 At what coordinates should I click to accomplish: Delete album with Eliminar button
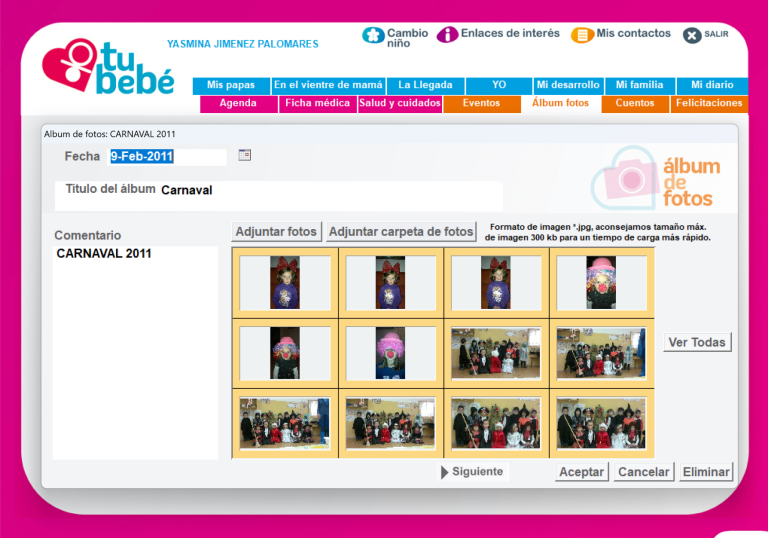[706, 472]
